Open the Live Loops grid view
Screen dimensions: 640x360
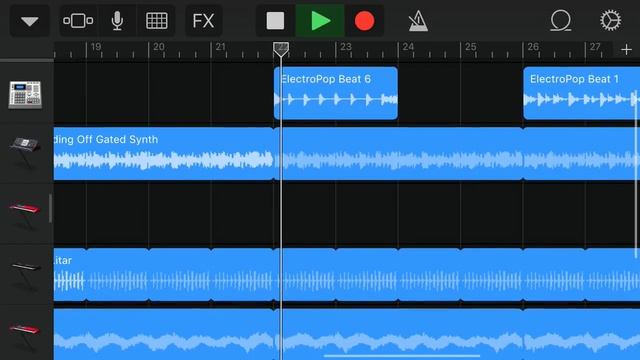coord(156,21)
